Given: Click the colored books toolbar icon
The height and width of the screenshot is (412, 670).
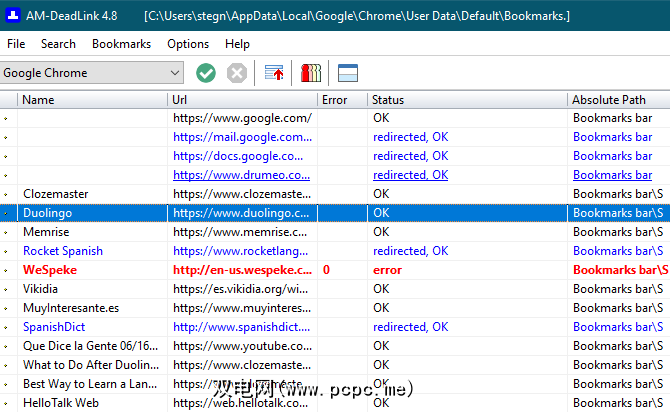Looking at the screenshot, I should (311, 73).
